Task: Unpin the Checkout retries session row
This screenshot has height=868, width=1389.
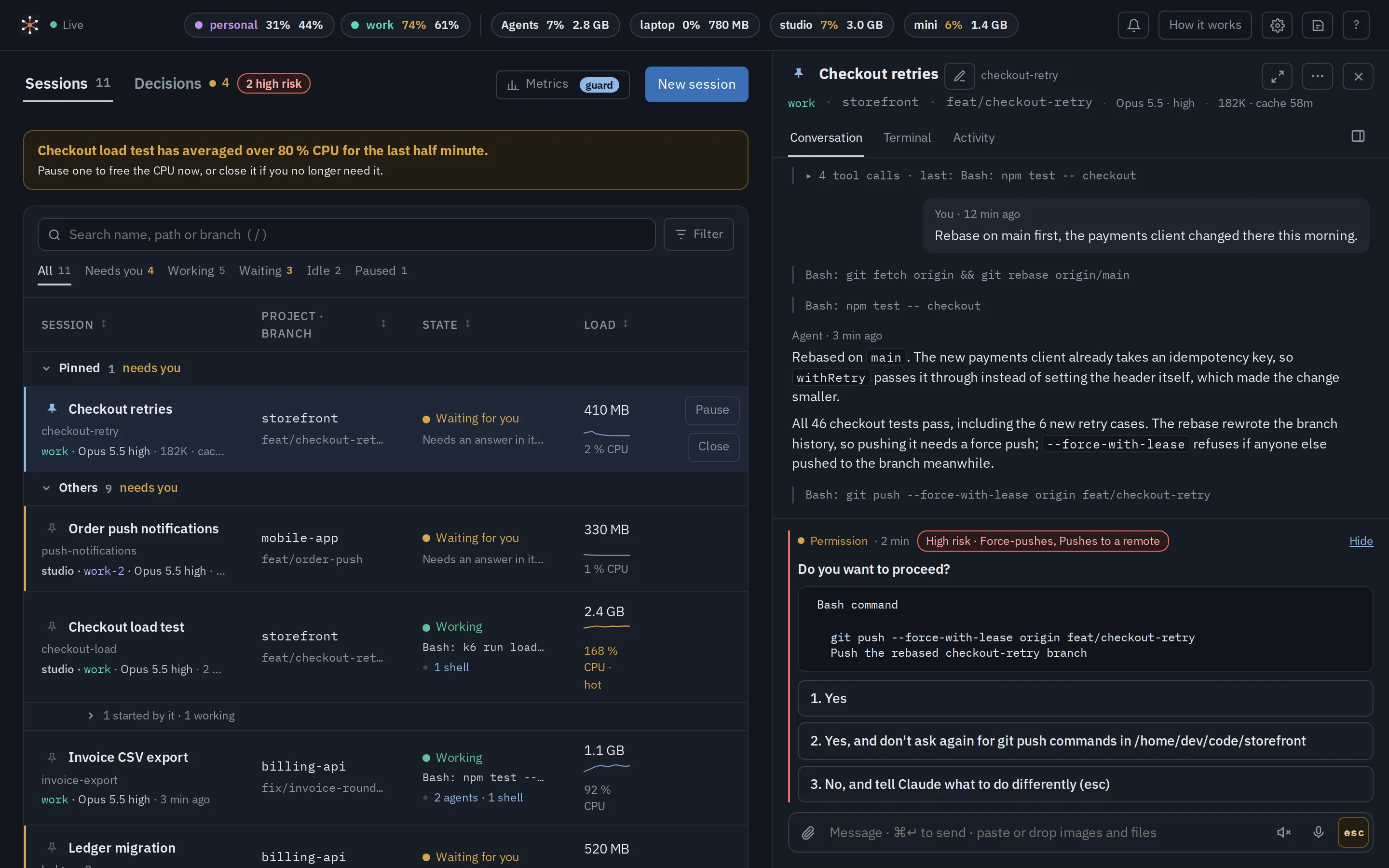Action: [x=52, y=409]
